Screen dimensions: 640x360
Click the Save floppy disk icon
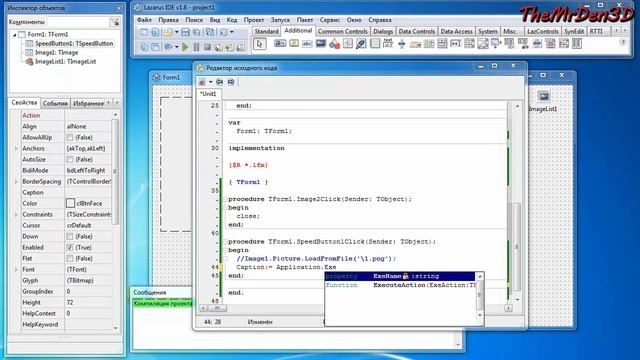click(185, 32)
